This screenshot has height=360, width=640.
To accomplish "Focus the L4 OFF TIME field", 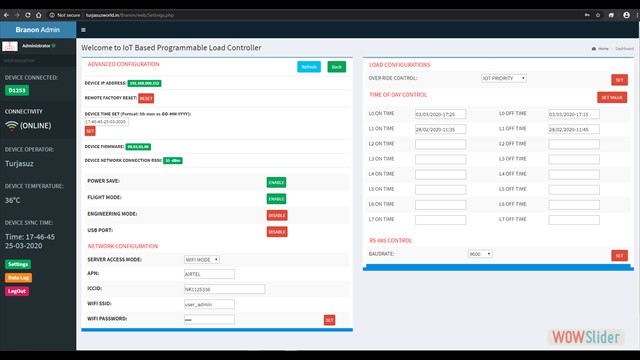I will click(x=574, y=174).
